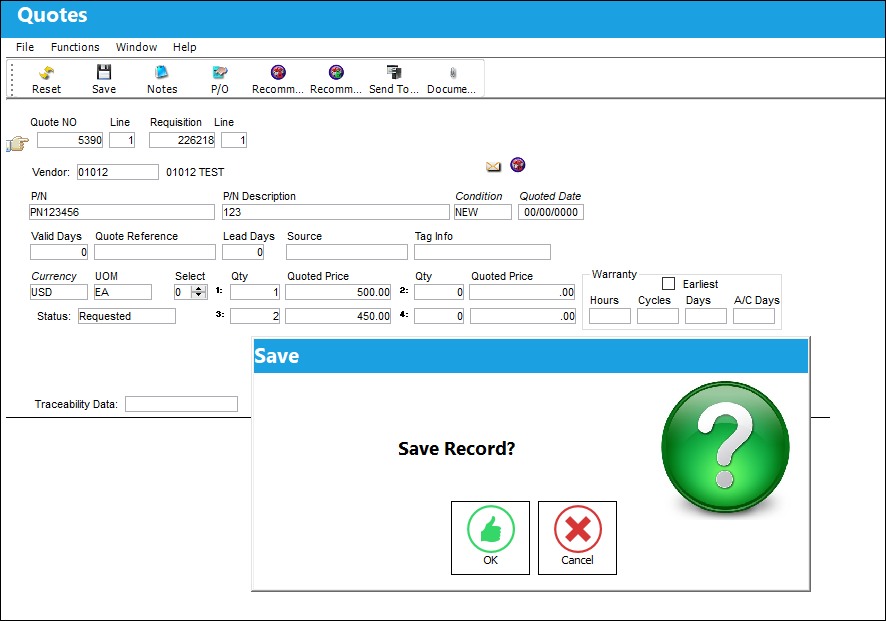Click the Quote NO field showing 5390
886x621 pixels.
pos(70,140)
